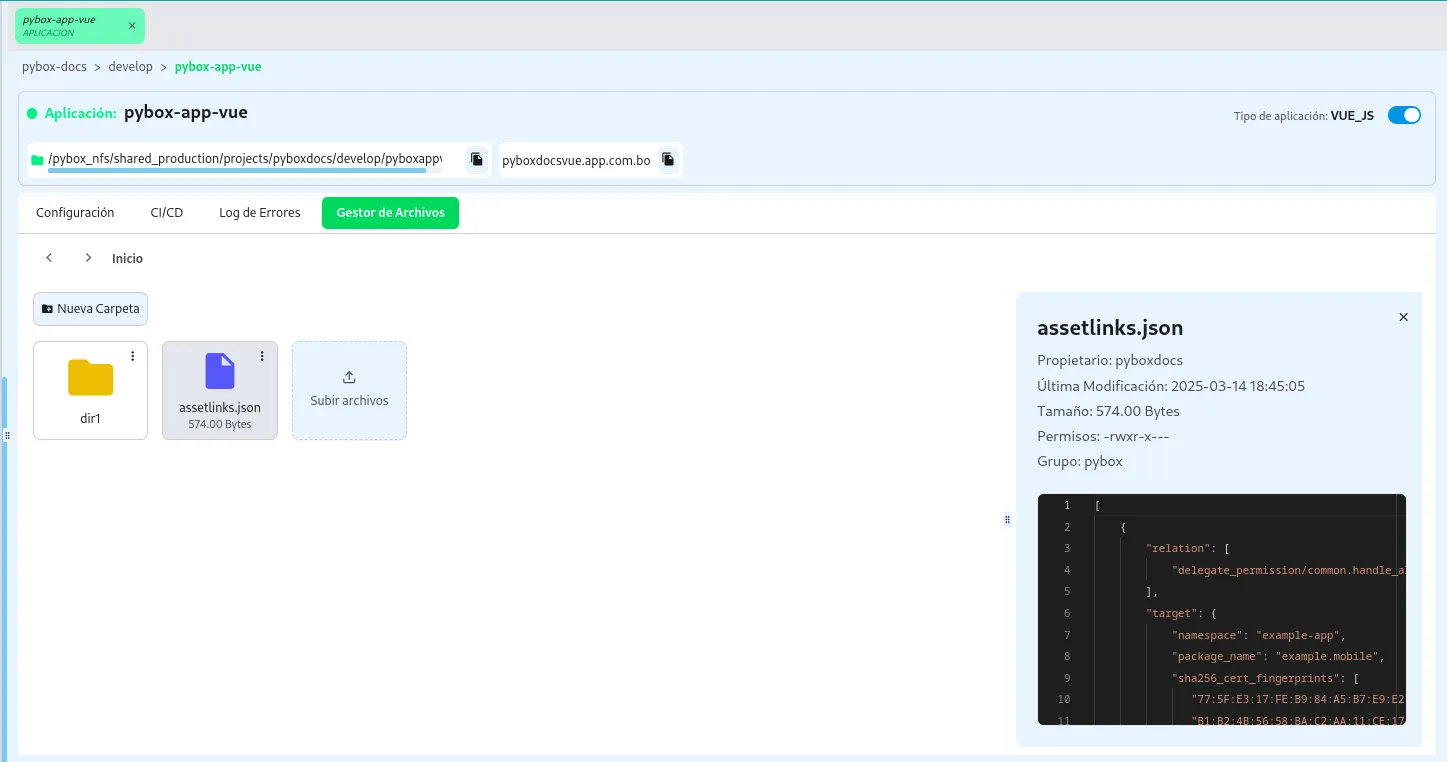1447x762 pixels.
Task: Select the assetlinks.json file icon
Action: (x=220, y=371)
